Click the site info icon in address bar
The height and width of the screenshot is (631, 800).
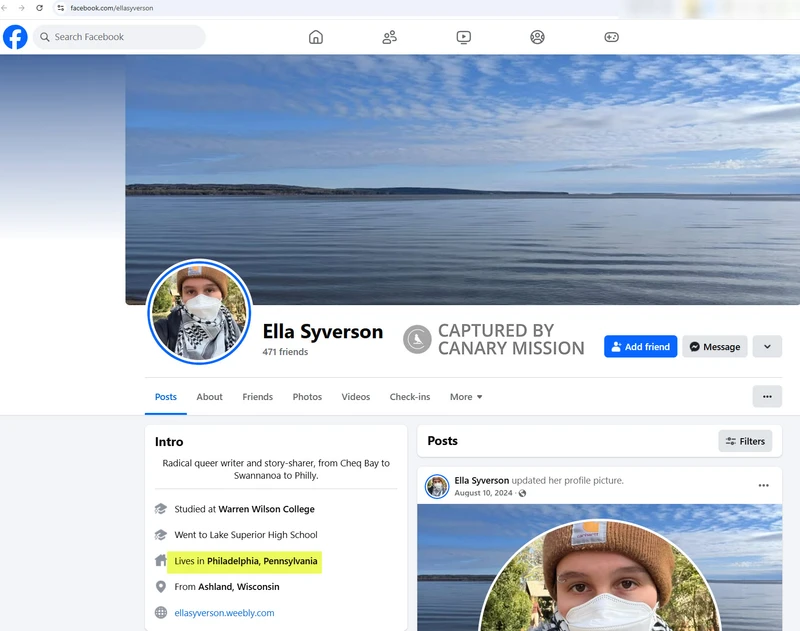click(x=61, y=8)
